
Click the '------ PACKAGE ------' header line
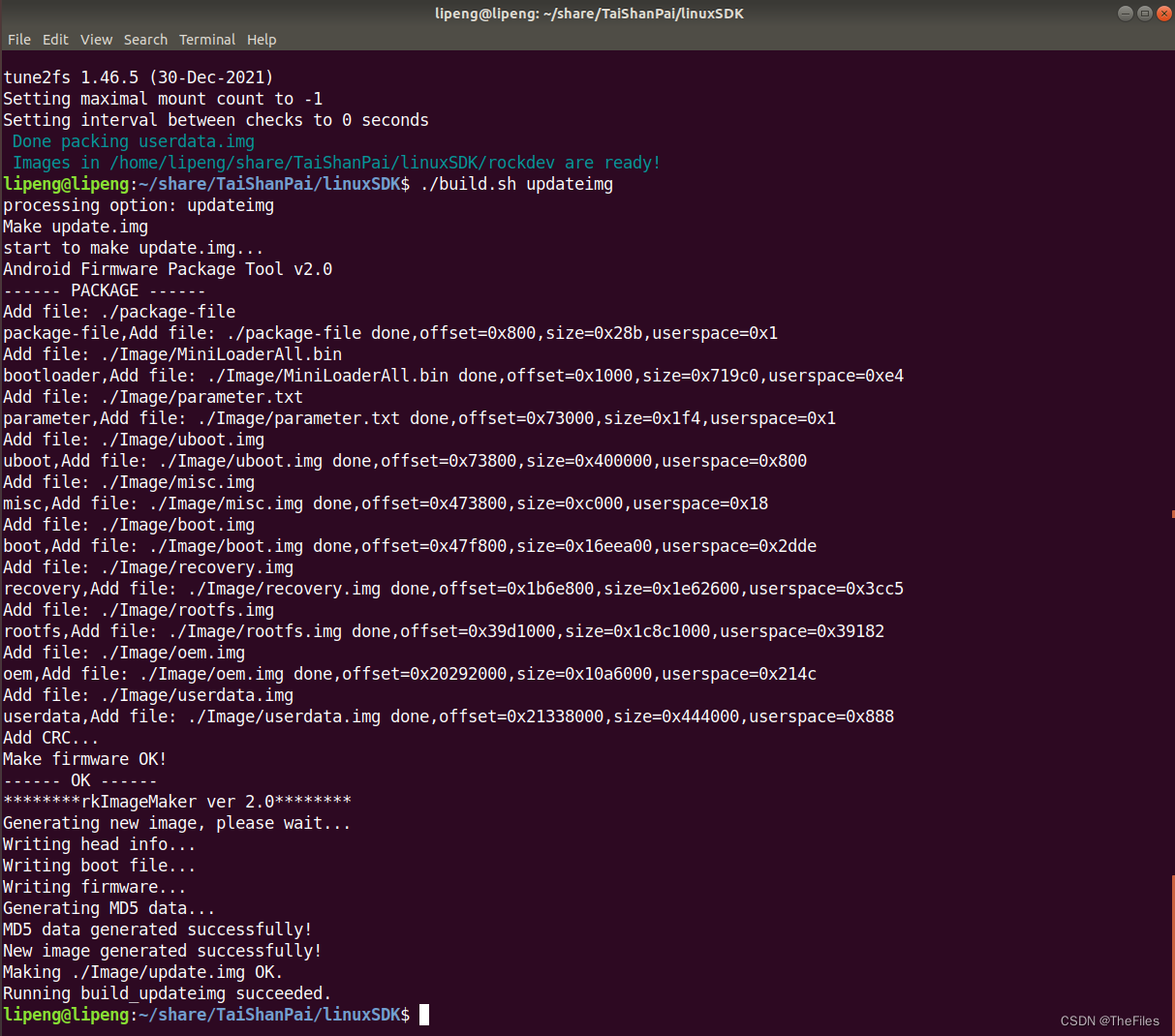click(105, 290)
